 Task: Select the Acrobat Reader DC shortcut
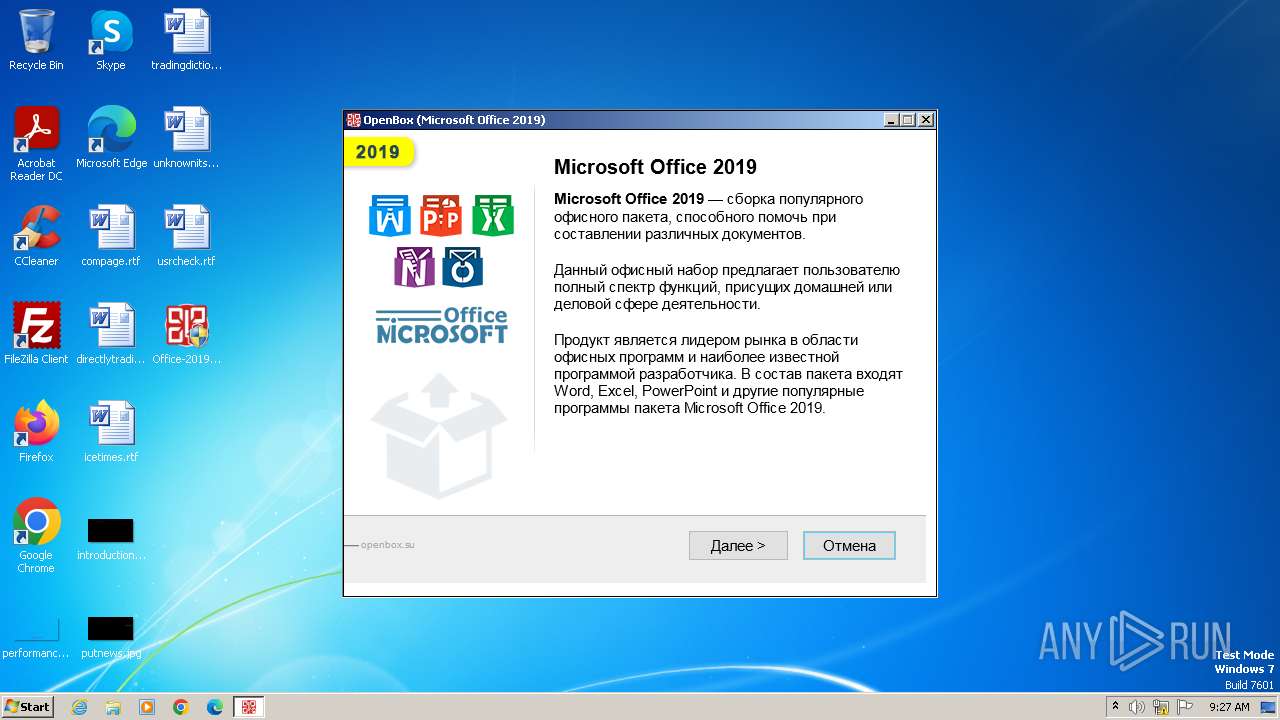(x=36, y=144)
